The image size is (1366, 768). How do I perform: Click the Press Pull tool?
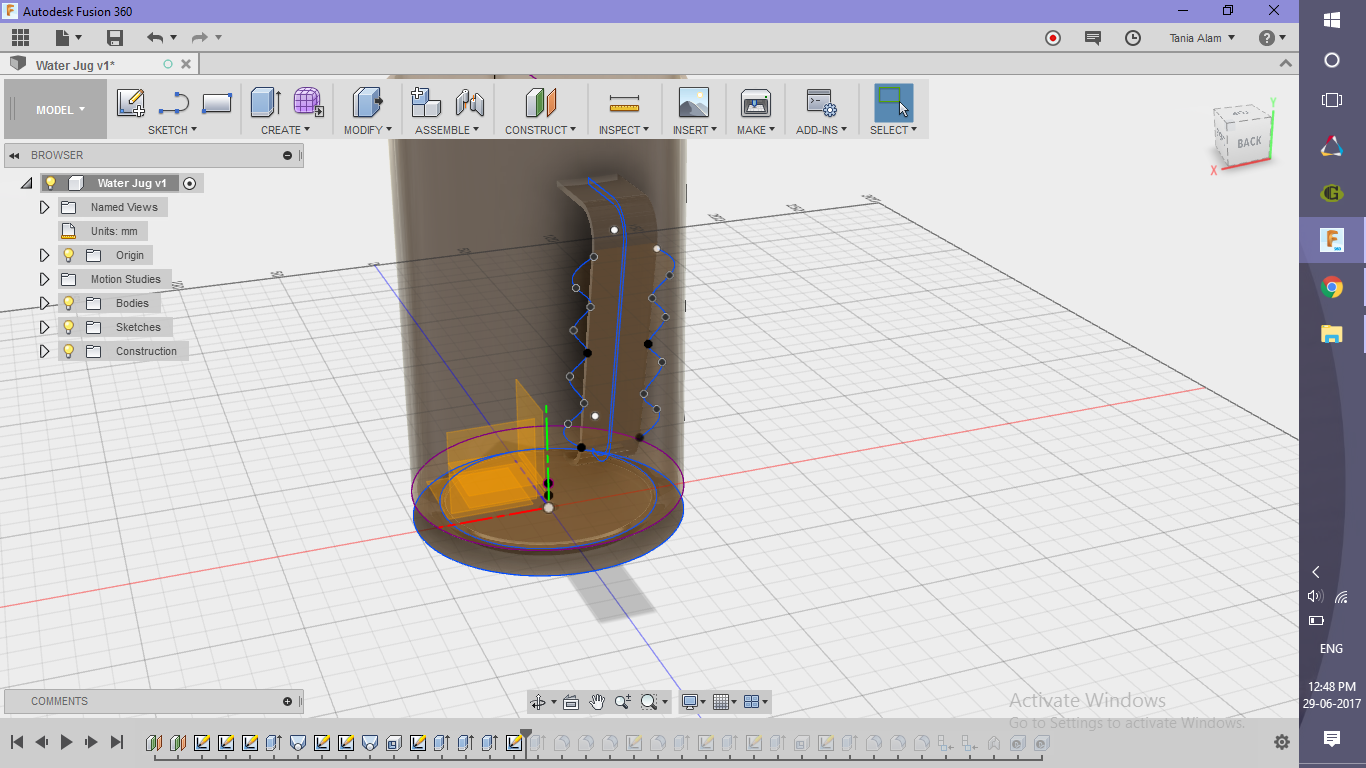(x=368, y=103)
